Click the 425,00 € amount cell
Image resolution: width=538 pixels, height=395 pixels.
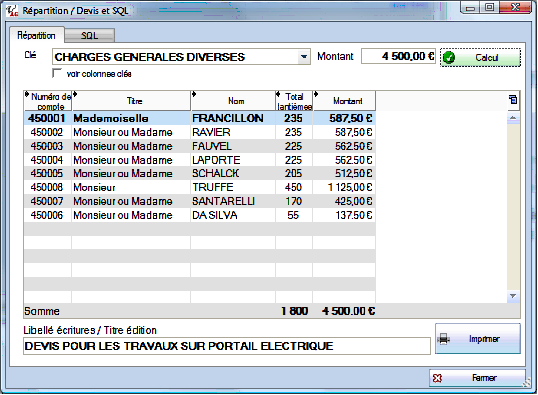344,201
